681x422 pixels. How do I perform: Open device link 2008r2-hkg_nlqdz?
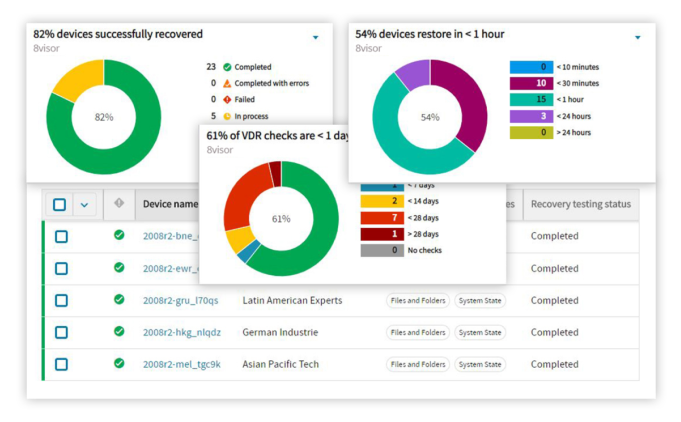(x=180, y=332)
